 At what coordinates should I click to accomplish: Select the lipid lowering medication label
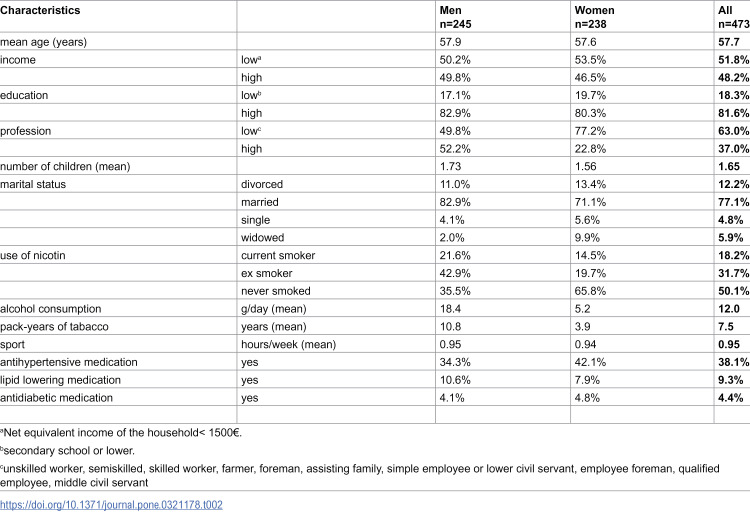tap(60, 380)
